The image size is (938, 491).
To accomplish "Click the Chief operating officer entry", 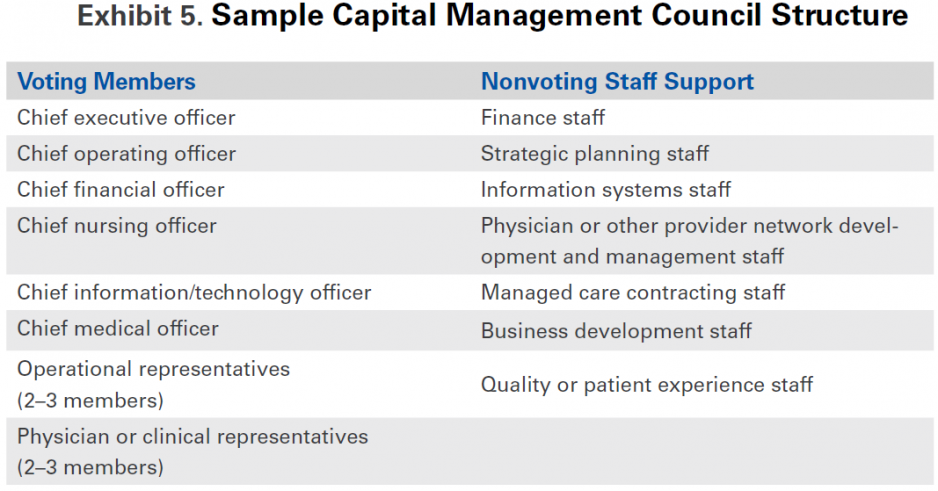I will coord(126,154).
